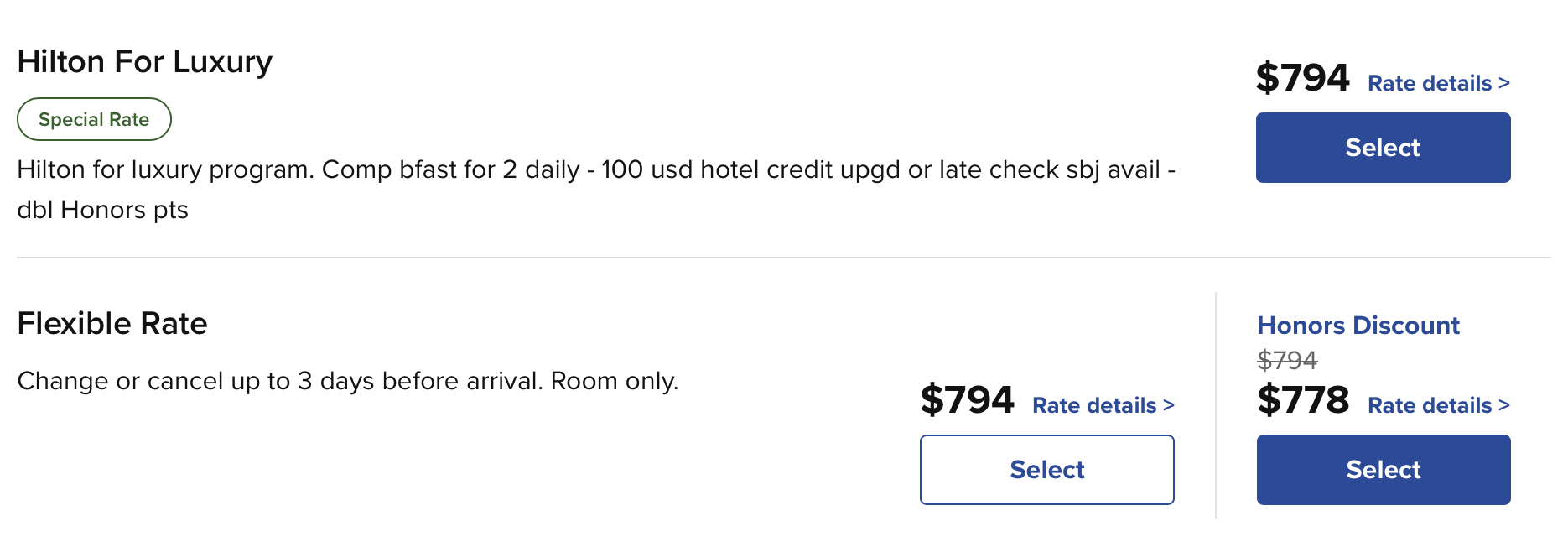Click the Flexible Rate heading

coord(112,324)
